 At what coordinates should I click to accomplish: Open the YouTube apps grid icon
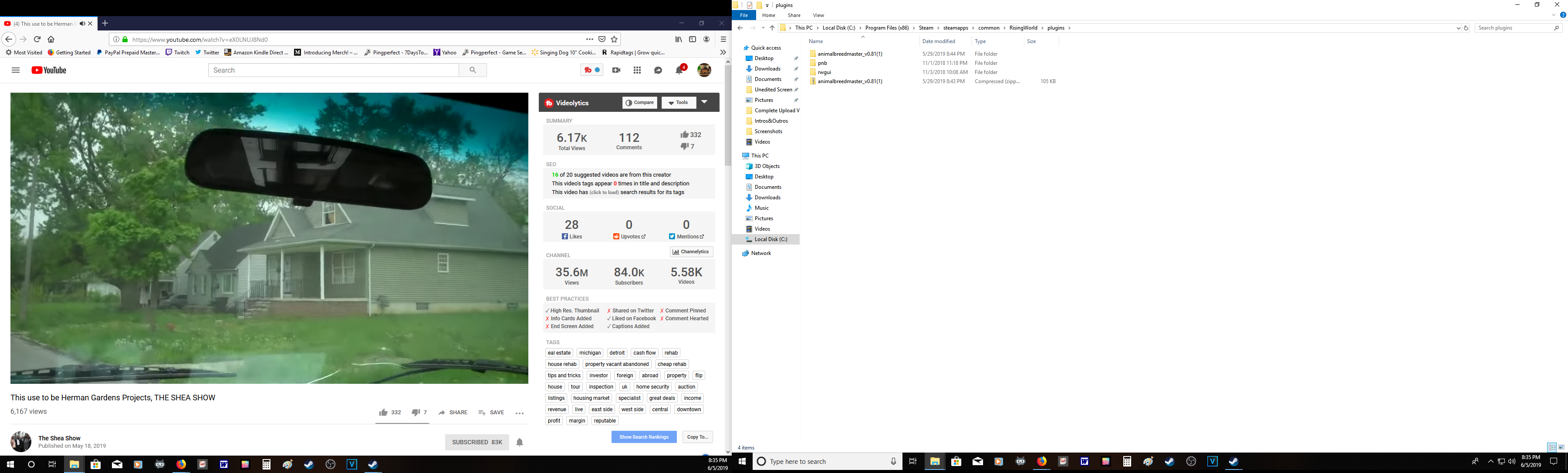pyautogui.click(x=637, y=70)
